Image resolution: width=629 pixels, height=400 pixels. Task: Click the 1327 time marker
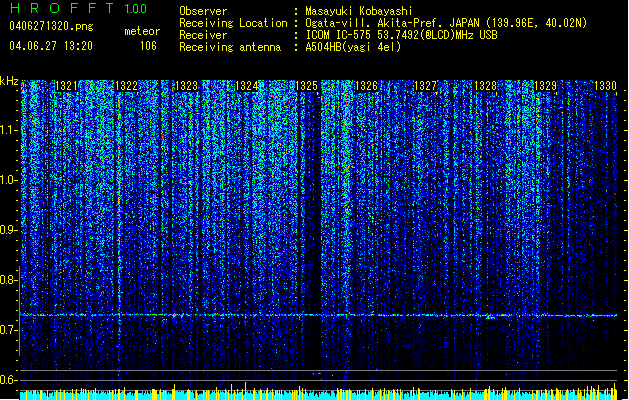click(x=425, y=86)
